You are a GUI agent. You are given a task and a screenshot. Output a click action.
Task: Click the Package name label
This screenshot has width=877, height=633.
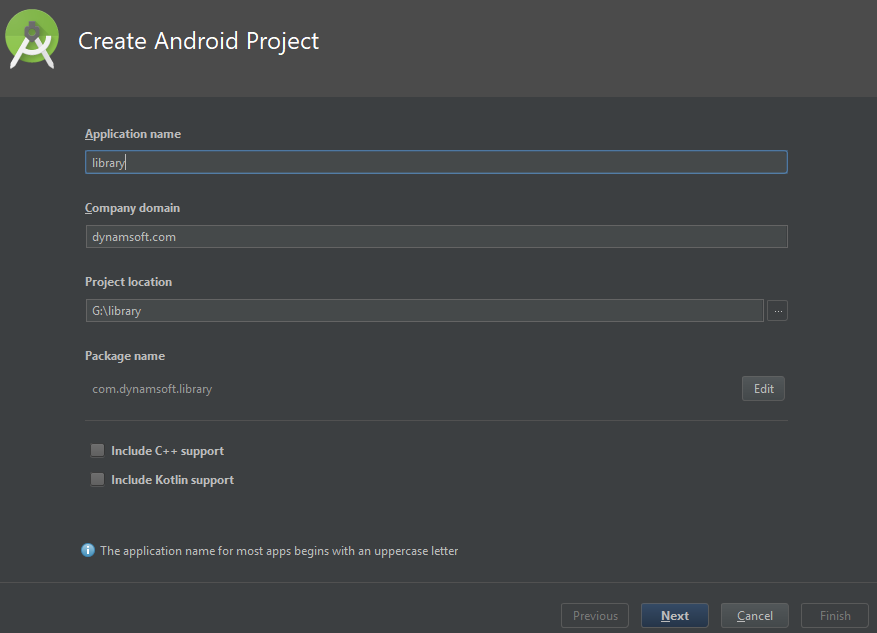(x=125, y=356)
